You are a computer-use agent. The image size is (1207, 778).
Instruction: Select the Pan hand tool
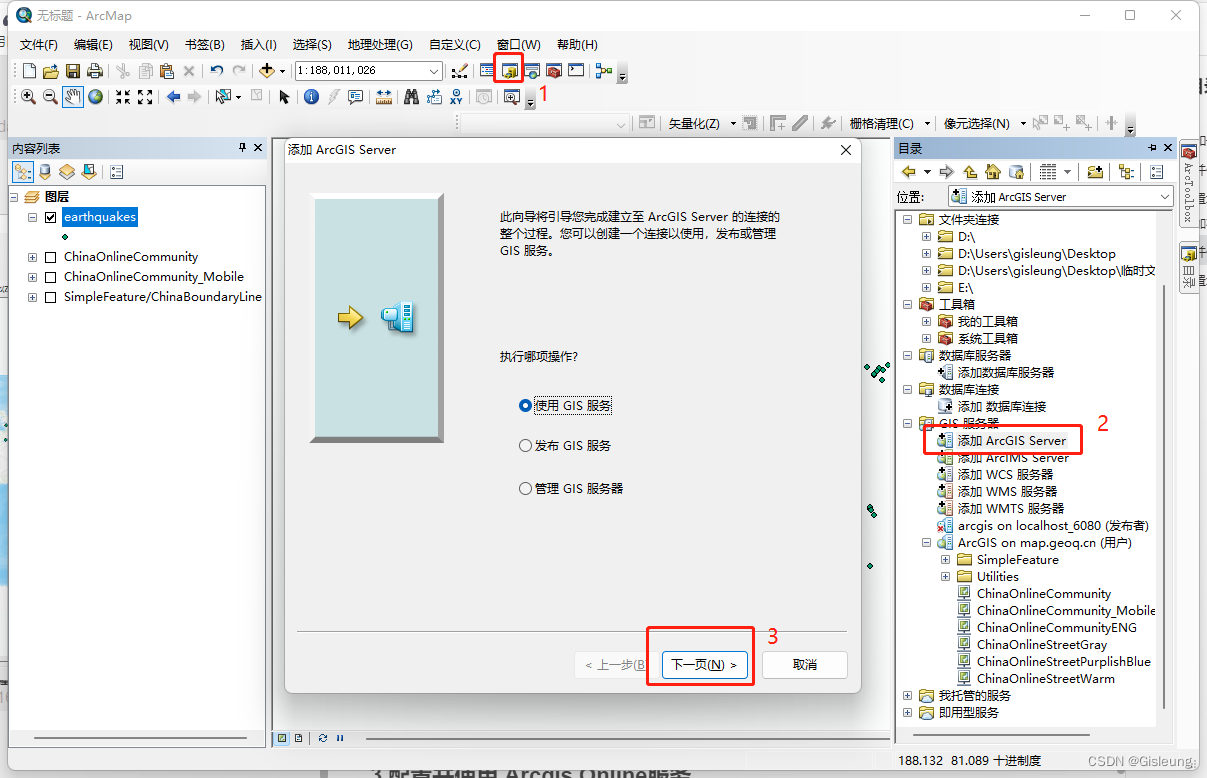[73, 97]
